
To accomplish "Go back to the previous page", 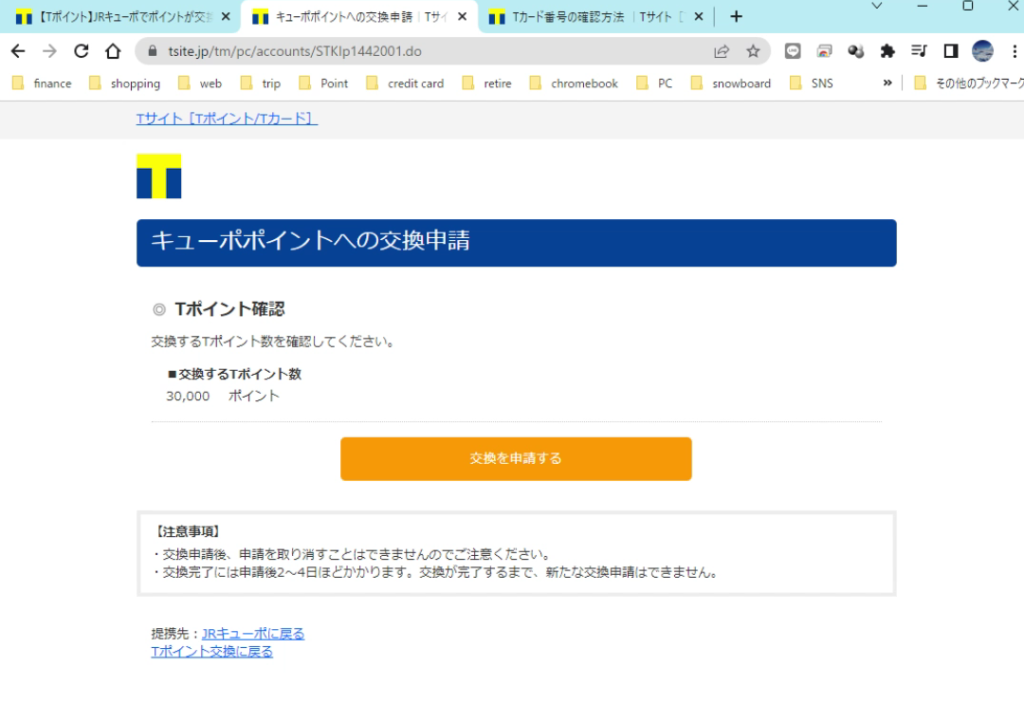I will pos(18,51).
